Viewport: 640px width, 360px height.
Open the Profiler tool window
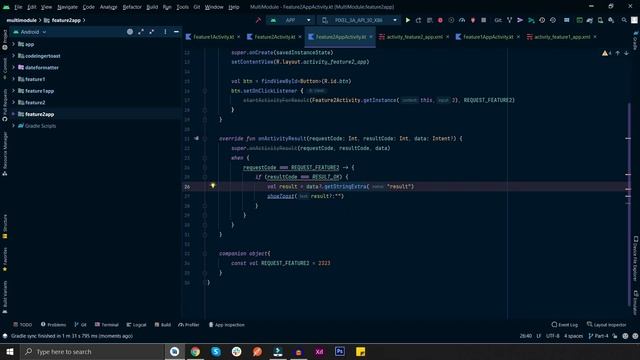pos(189,325)
